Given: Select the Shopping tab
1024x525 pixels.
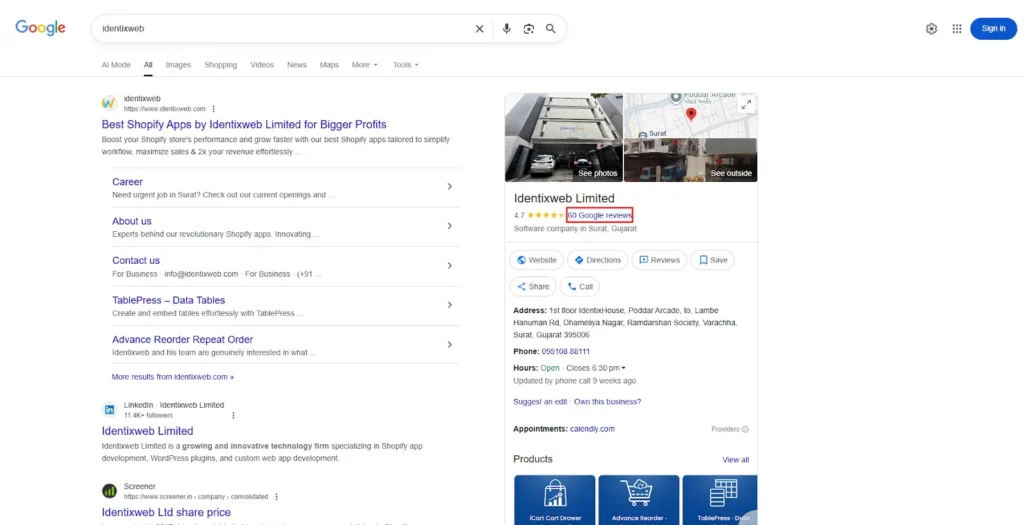Looking at the screenshot, I should click(x=221, y=65).
